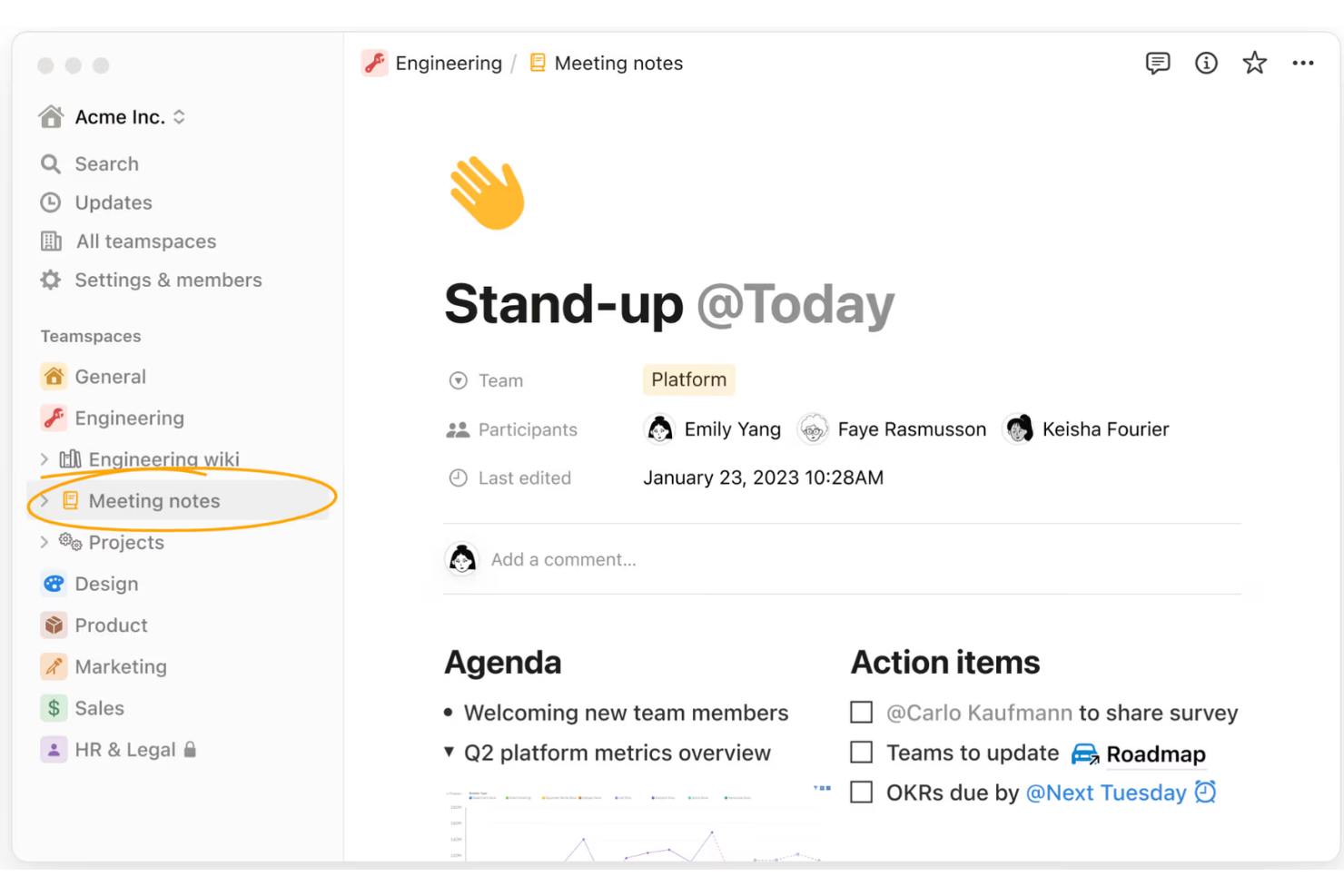Open the comments panel icon
1344x896 pixels.
pyautogui.click(x=1158, y=63)
